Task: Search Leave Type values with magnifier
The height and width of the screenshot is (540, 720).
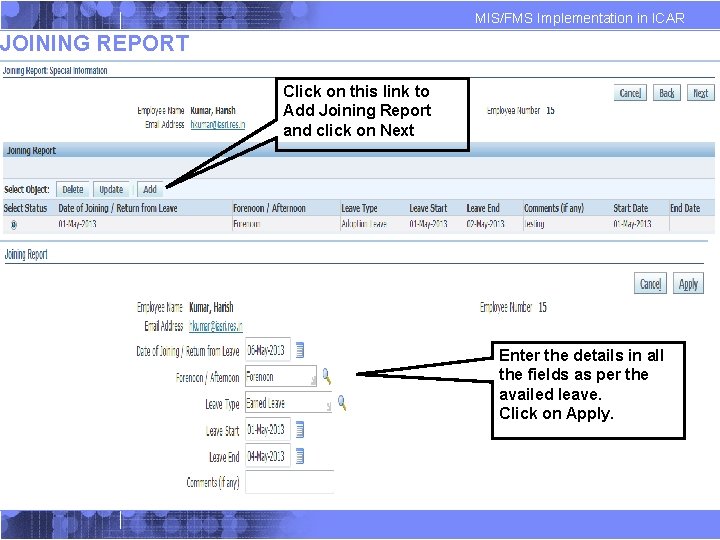Action: (342, 403)
